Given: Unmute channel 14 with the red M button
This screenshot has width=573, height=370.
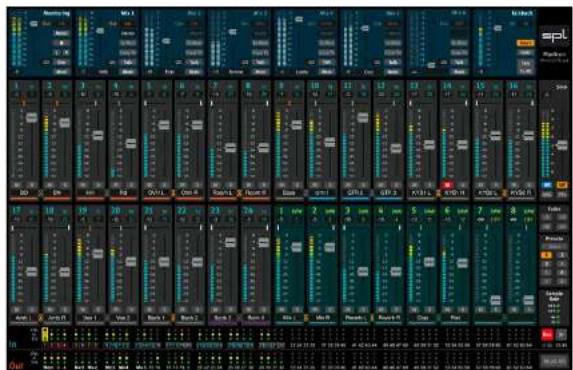Looking at the screenshot, I should tap(448, 185).
